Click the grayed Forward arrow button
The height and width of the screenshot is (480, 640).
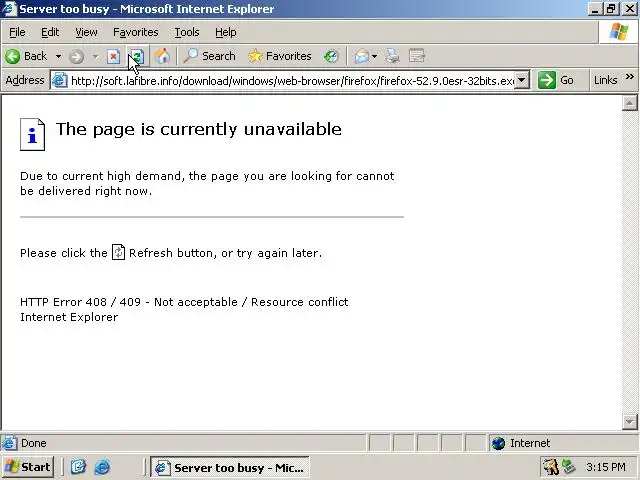pyautogui.click(x=76, y=56)
